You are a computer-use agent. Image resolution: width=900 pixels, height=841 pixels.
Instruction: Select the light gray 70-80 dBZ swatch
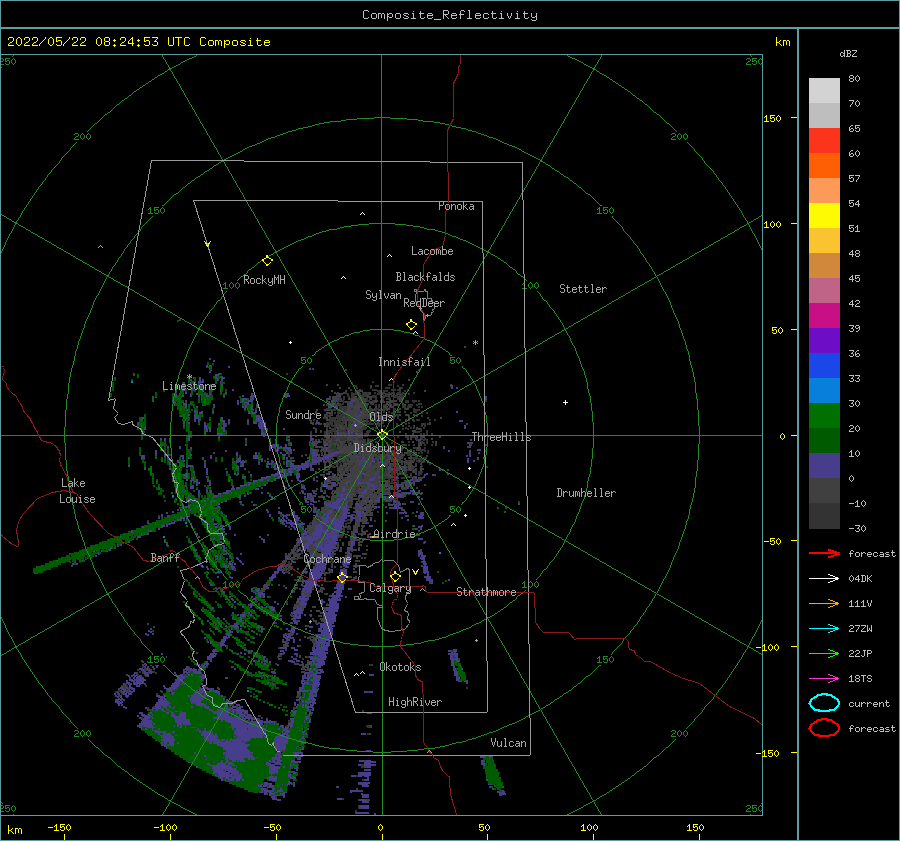pos(824,91)
